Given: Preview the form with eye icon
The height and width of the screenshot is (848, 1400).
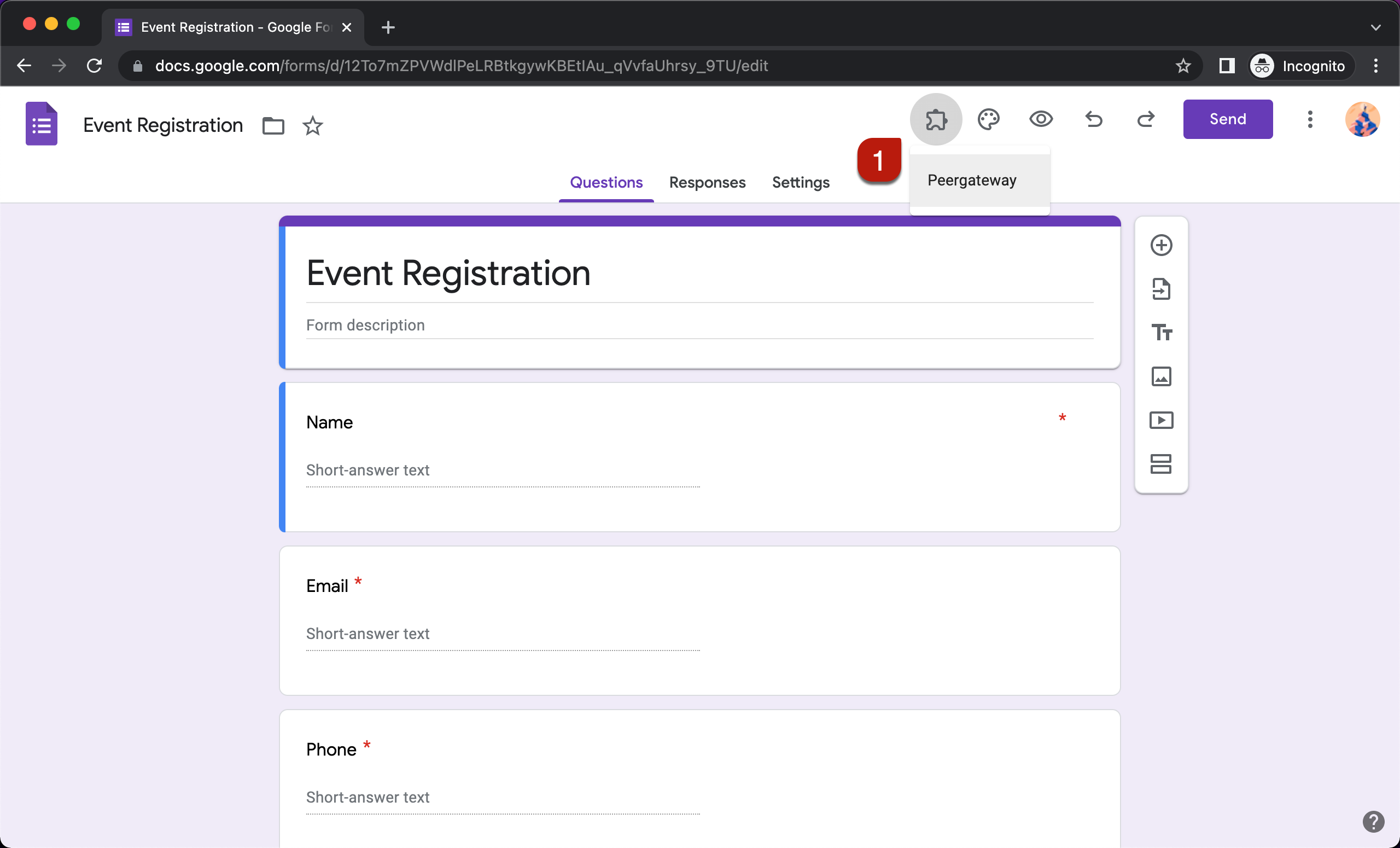Looking at the screenshot, I should point(1040,119).
